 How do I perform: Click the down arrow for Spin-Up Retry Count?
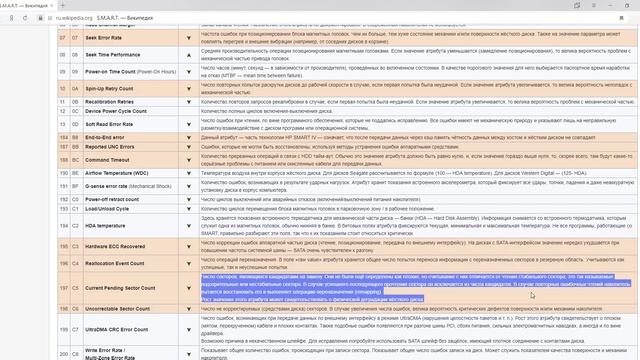pos(189,89)
